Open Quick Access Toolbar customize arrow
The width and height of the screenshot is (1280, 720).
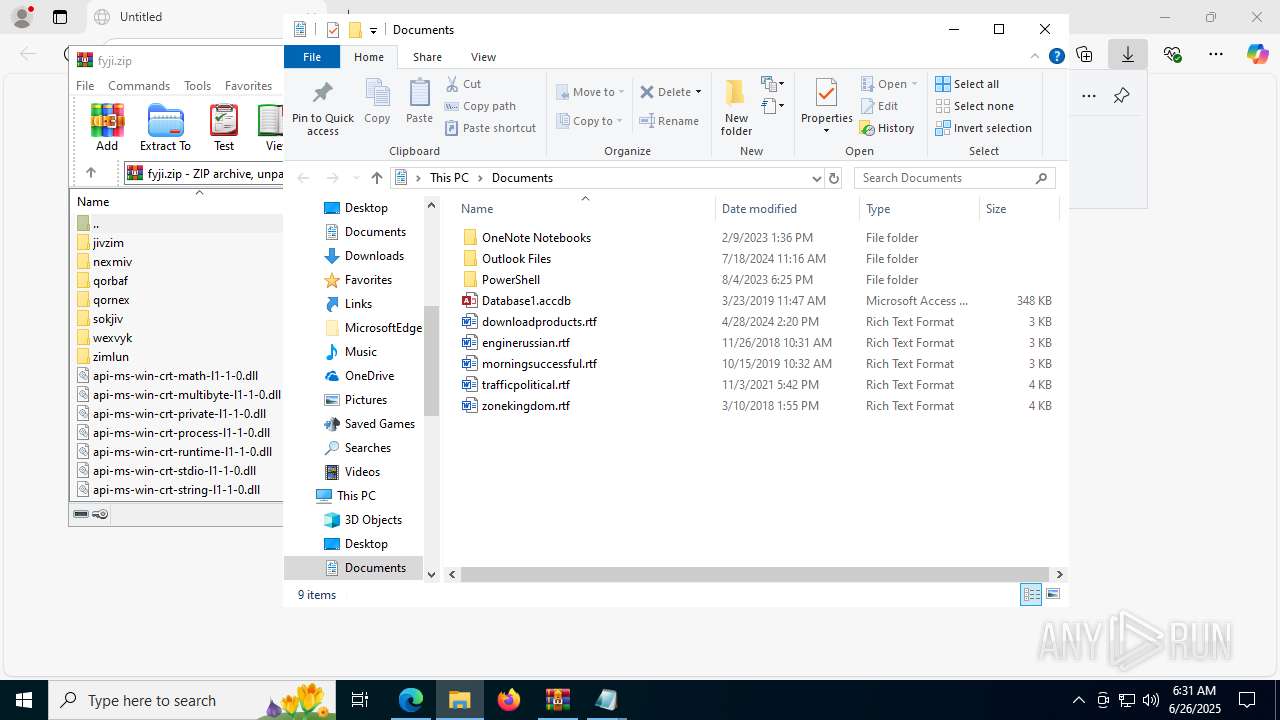click(x=373, y=30)
